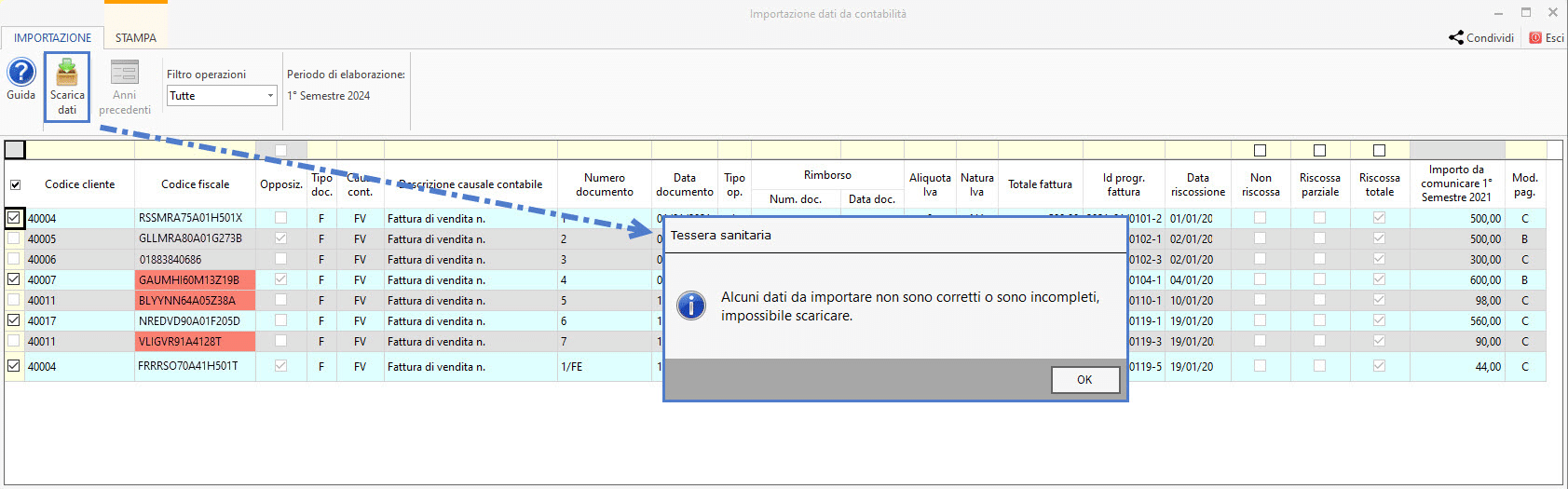1568x489 pixels.
Task: Tick the Non riscossa header checkbox
Action: pyautogui.click(x=1260, y=150)
